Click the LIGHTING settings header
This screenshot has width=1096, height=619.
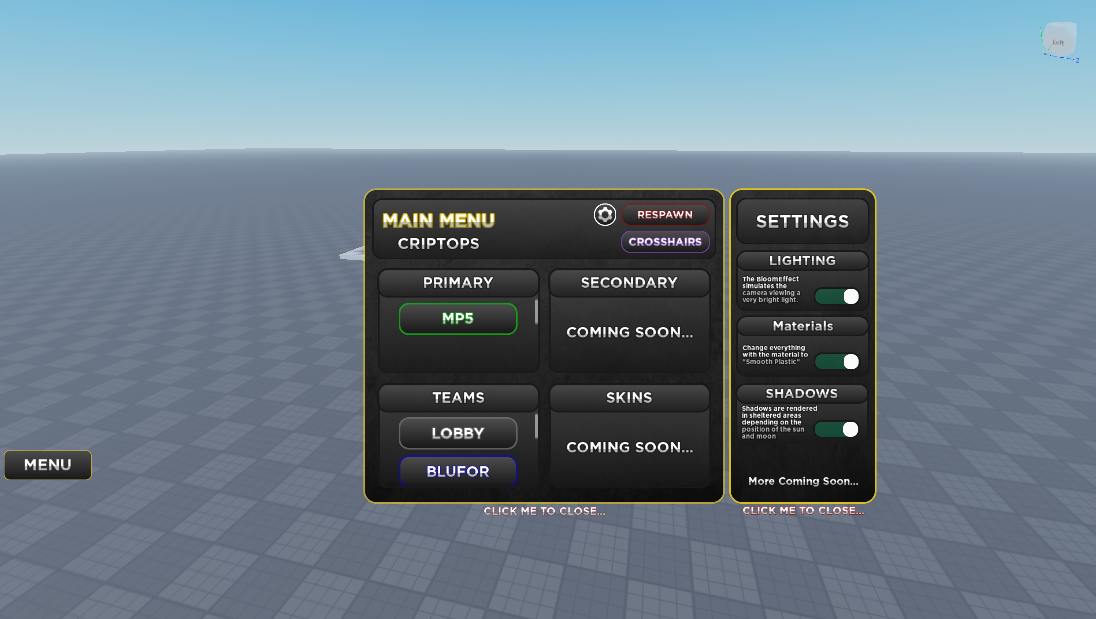click(x=802, y=261)
